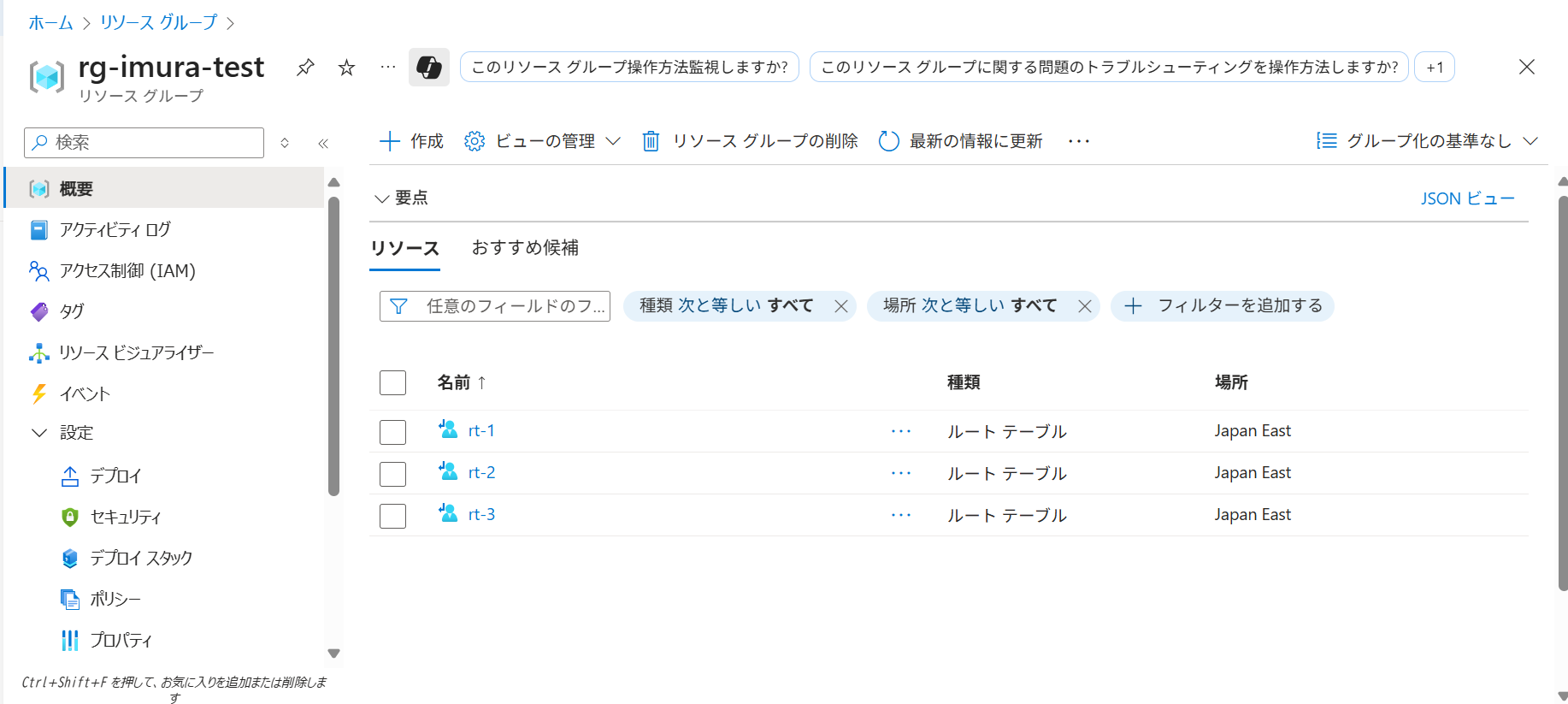Remove the 場所 filter with X

(x=1085, y=306)
